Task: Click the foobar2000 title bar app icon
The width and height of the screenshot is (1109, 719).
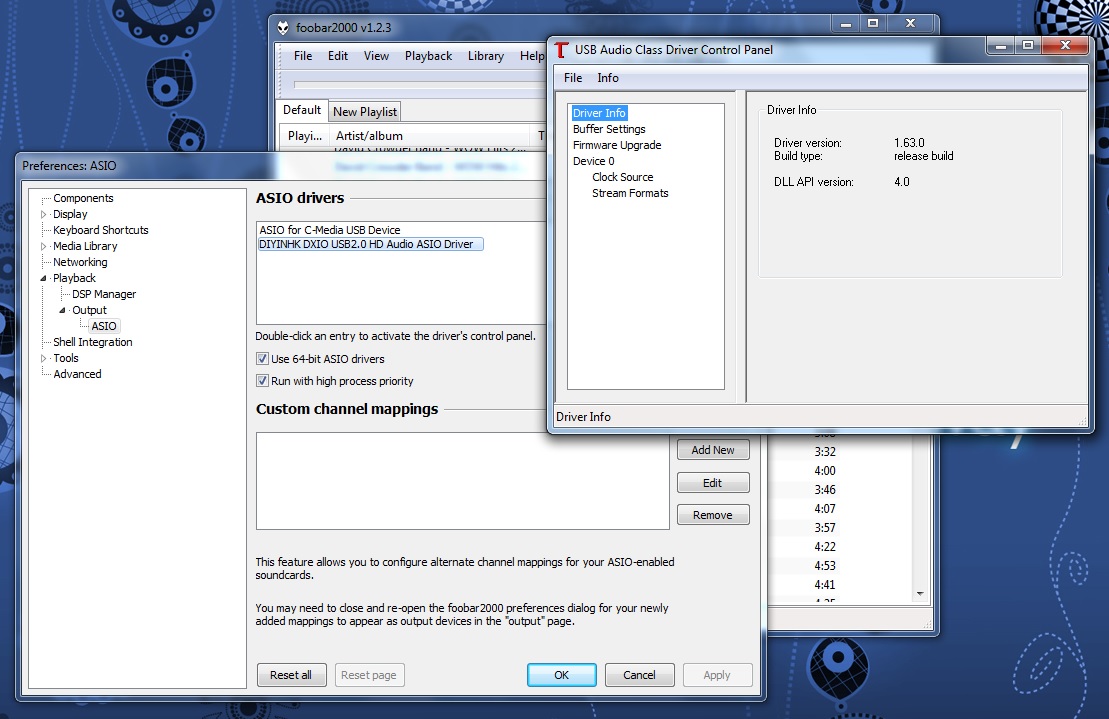Action: (283, 28)
